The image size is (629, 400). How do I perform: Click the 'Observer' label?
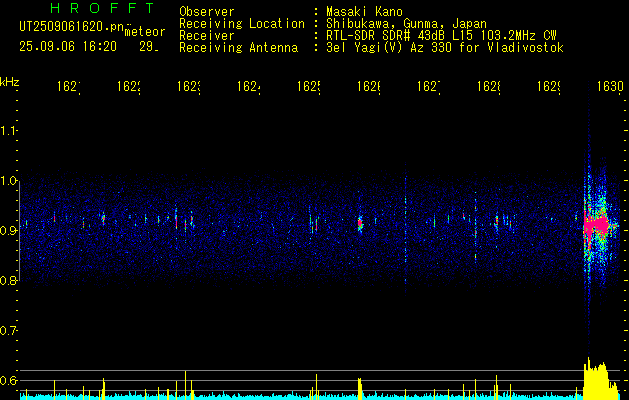(x=207, y=11)
